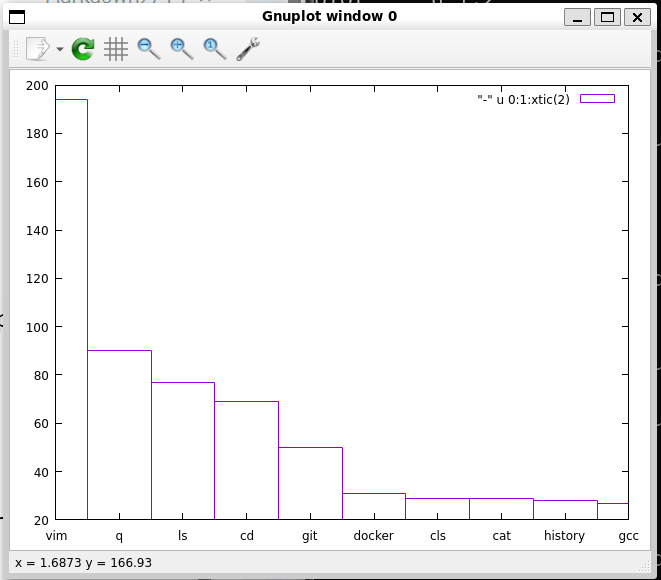The width and height of the screenshot is (661, 580).
Task: Click the docker bar in the histogram
Action: (x=374, y=506)
